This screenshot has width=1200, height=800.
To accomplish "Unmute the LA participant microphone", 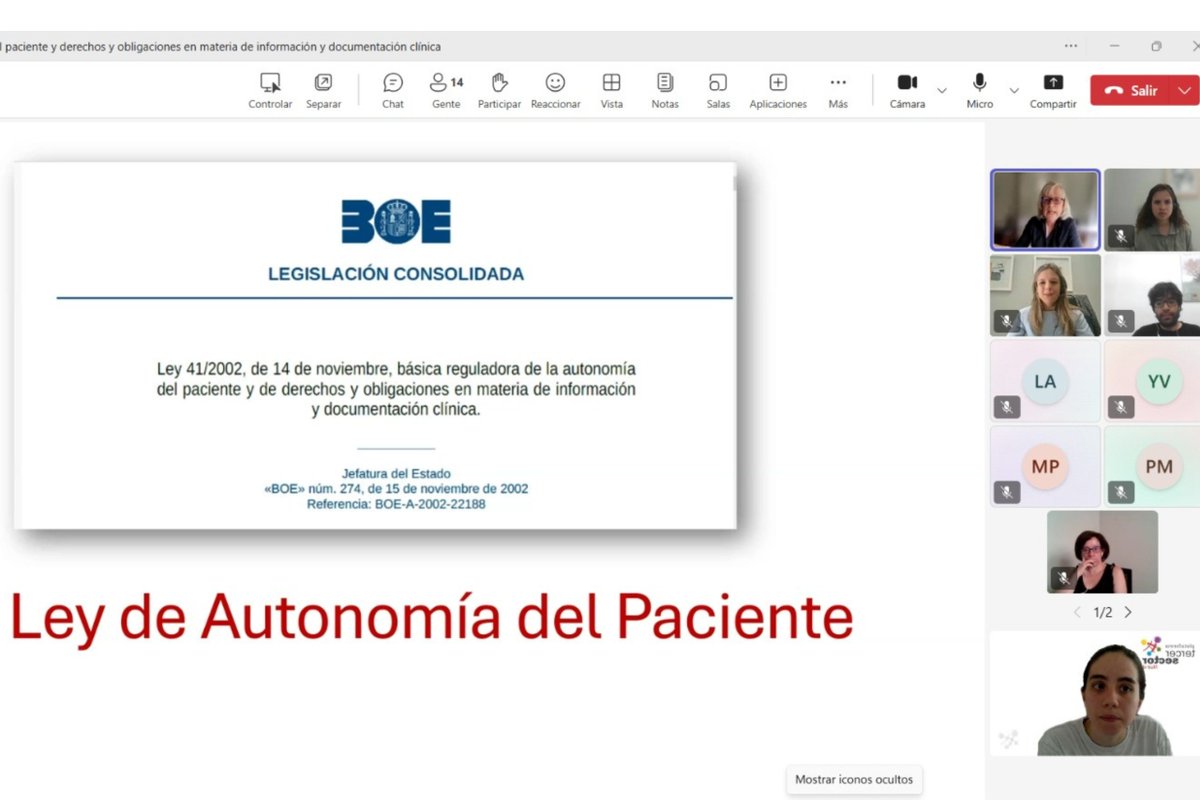I will (x=1005, y=407).
